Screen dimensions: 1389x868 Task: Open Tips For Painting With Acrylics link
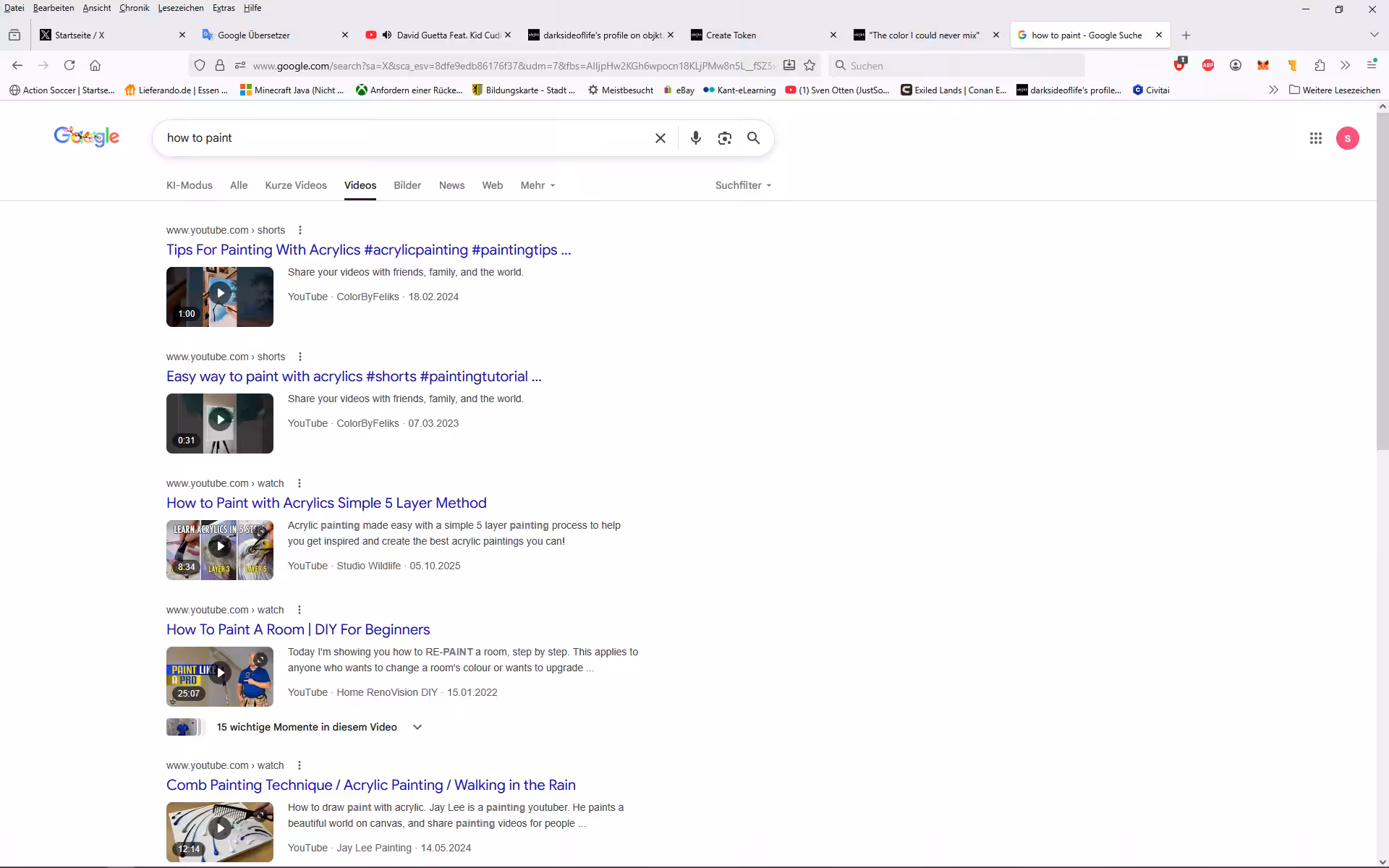coord(368,250)
